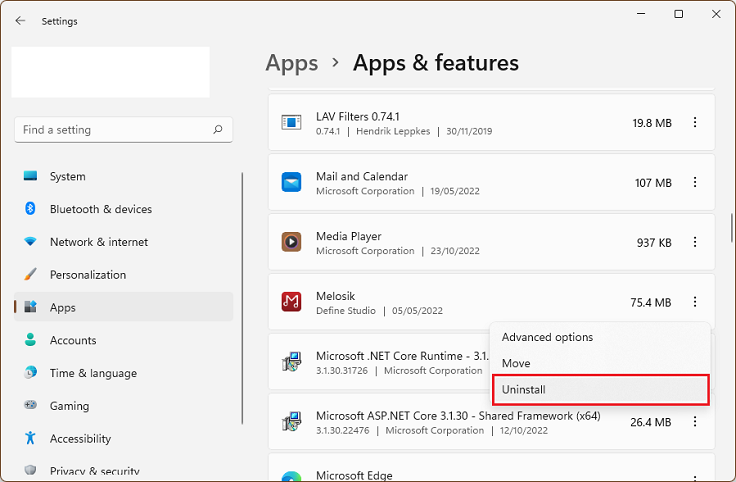Click the Melosik app icon
The height and width of the screenshot is (482, 736).
(291, 302)
